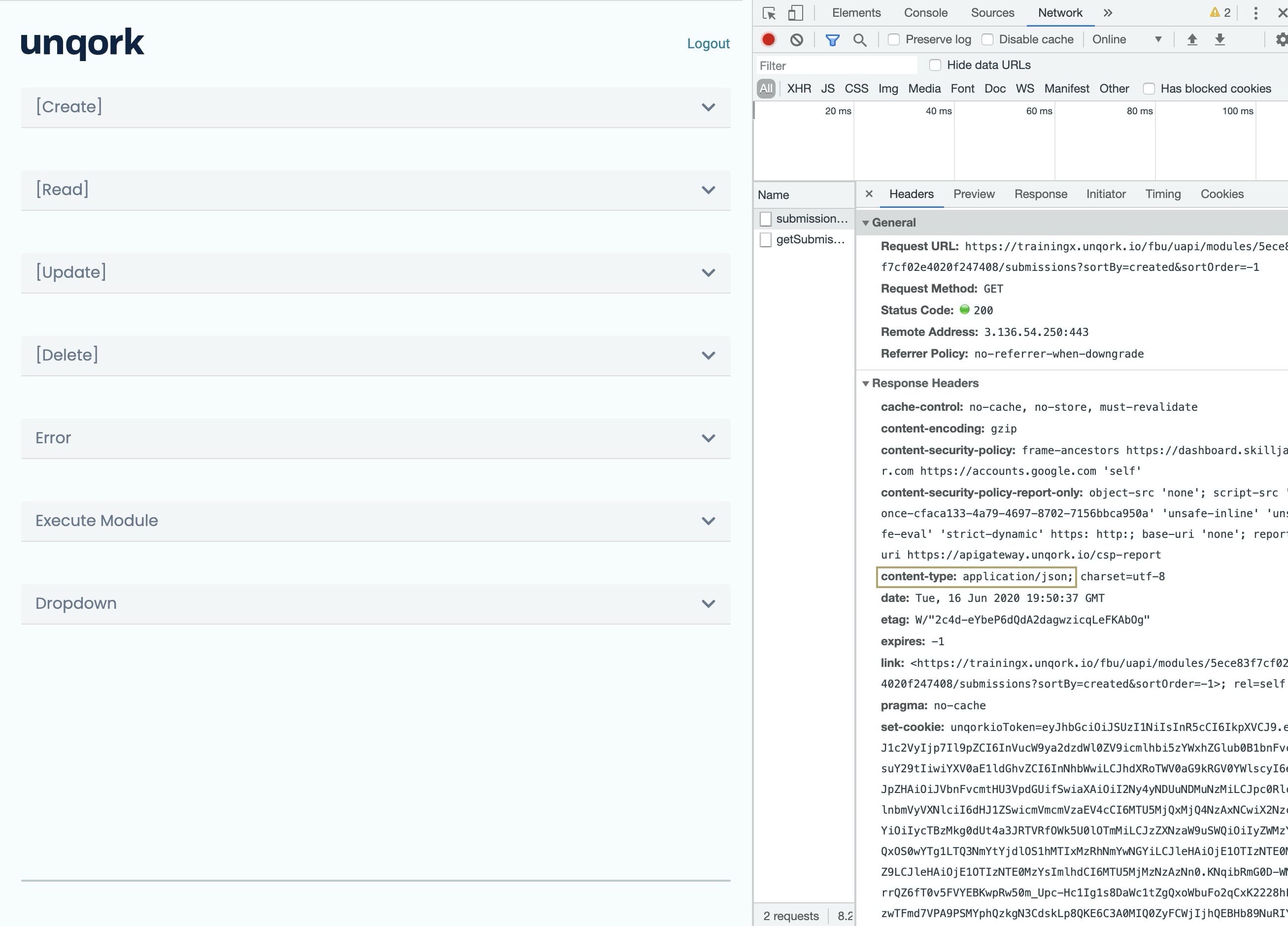Screen dimensions: 1288x926
Task: Click the unqork logo
Action: [82, 44]
